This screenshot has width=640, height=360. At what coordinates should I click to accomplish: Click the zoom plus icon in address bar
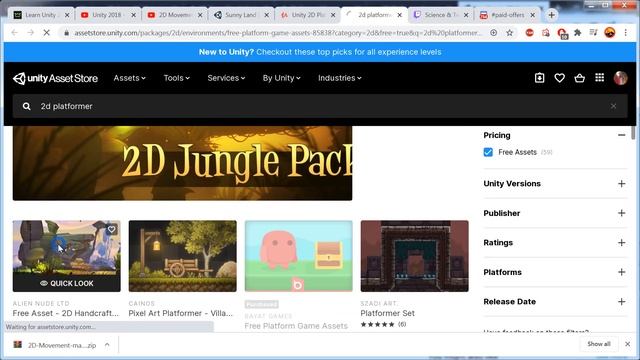point(493,33)
